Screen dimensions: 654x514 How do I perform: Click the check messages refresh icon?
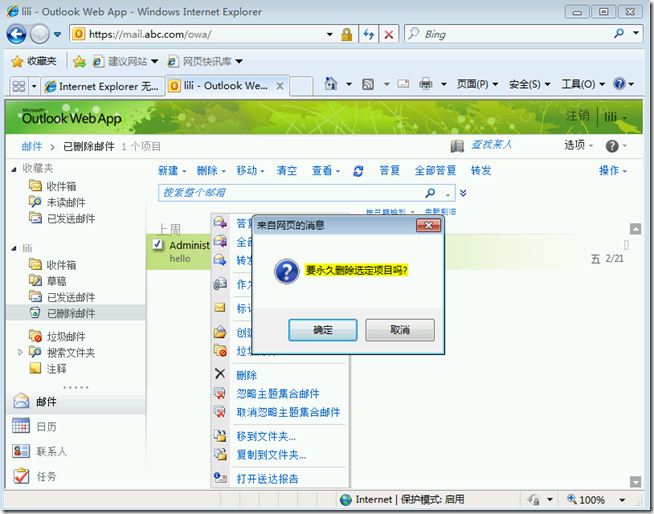(358, 171)
